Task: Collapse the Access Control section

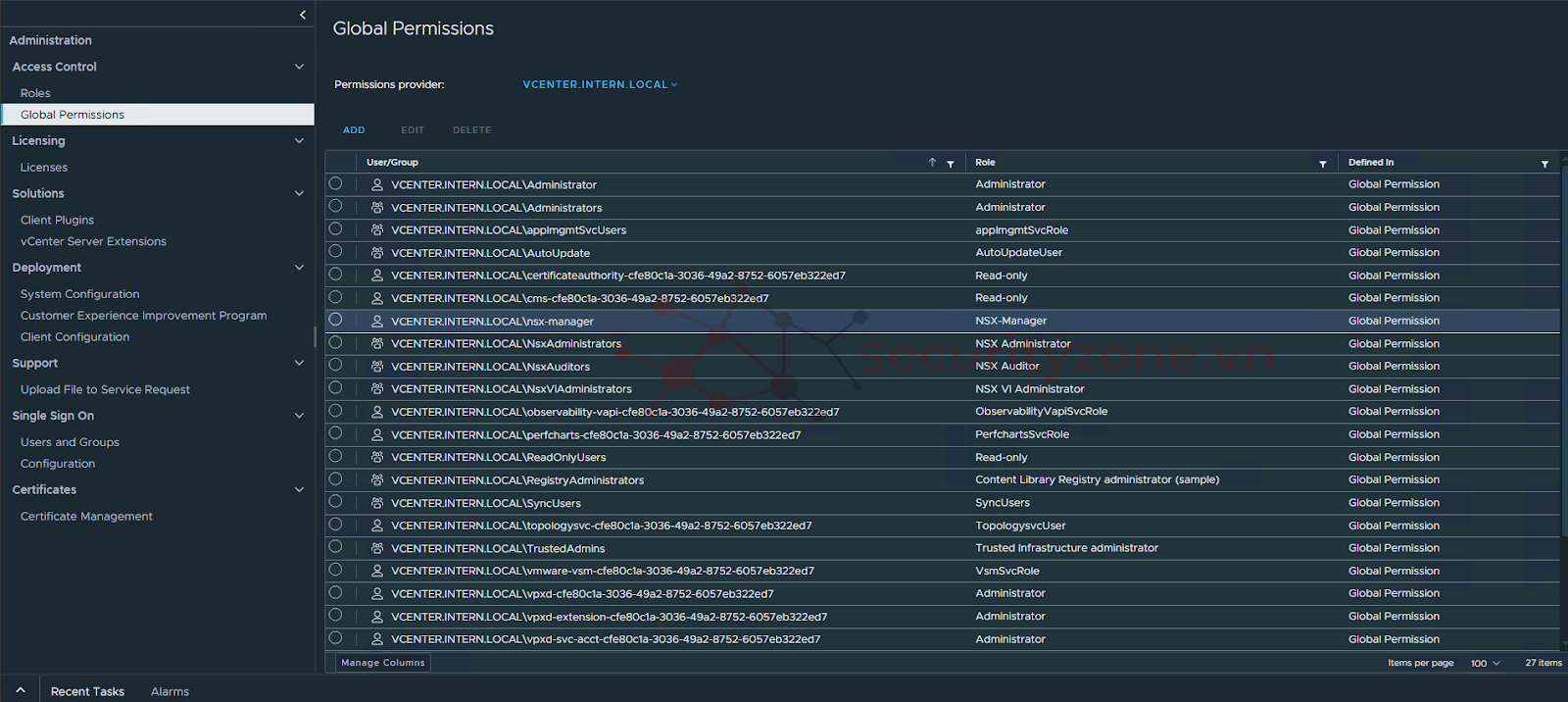Action: (x=299, y=67)
